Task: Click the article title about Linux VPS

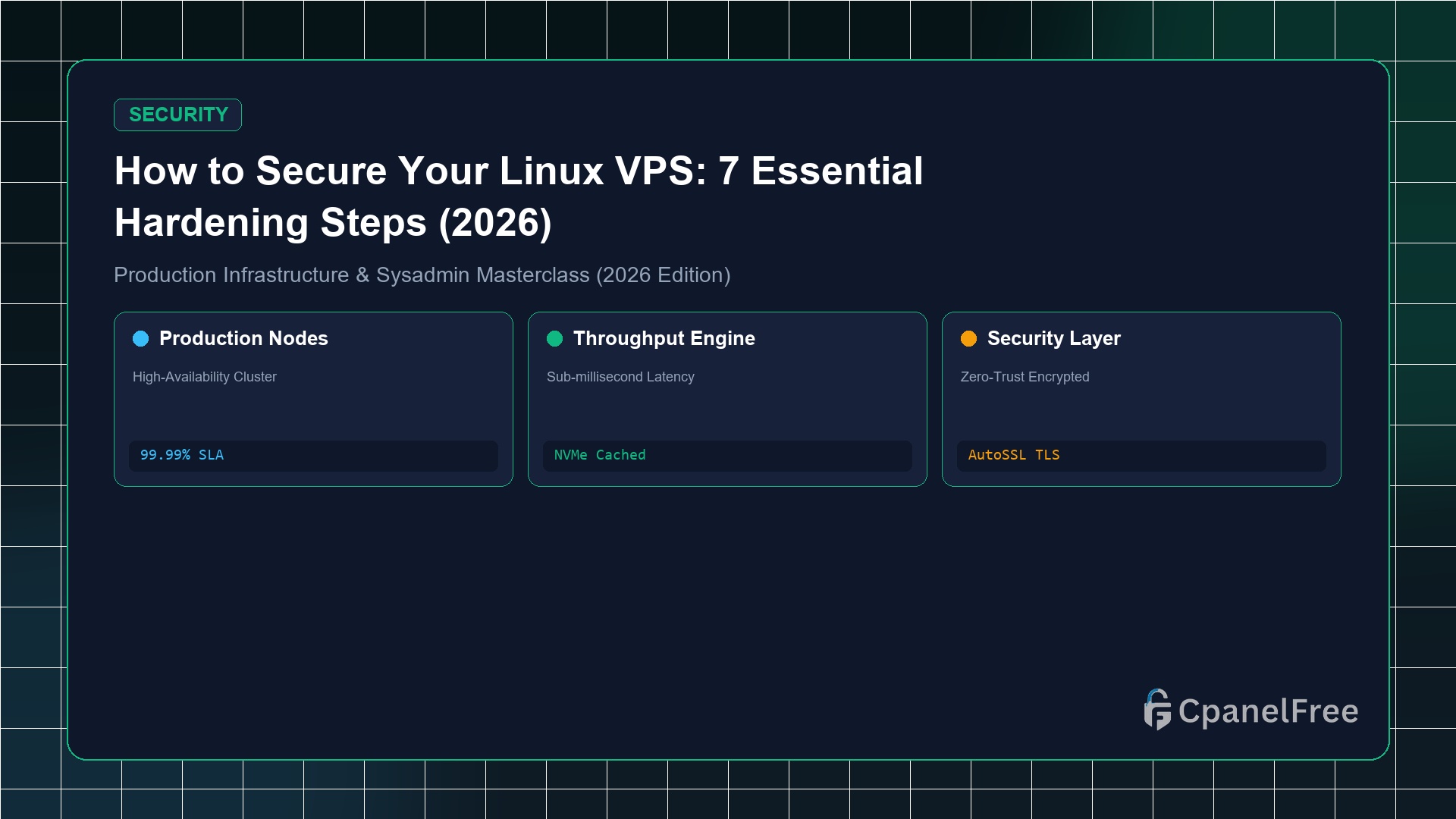Action: (519, 196)
